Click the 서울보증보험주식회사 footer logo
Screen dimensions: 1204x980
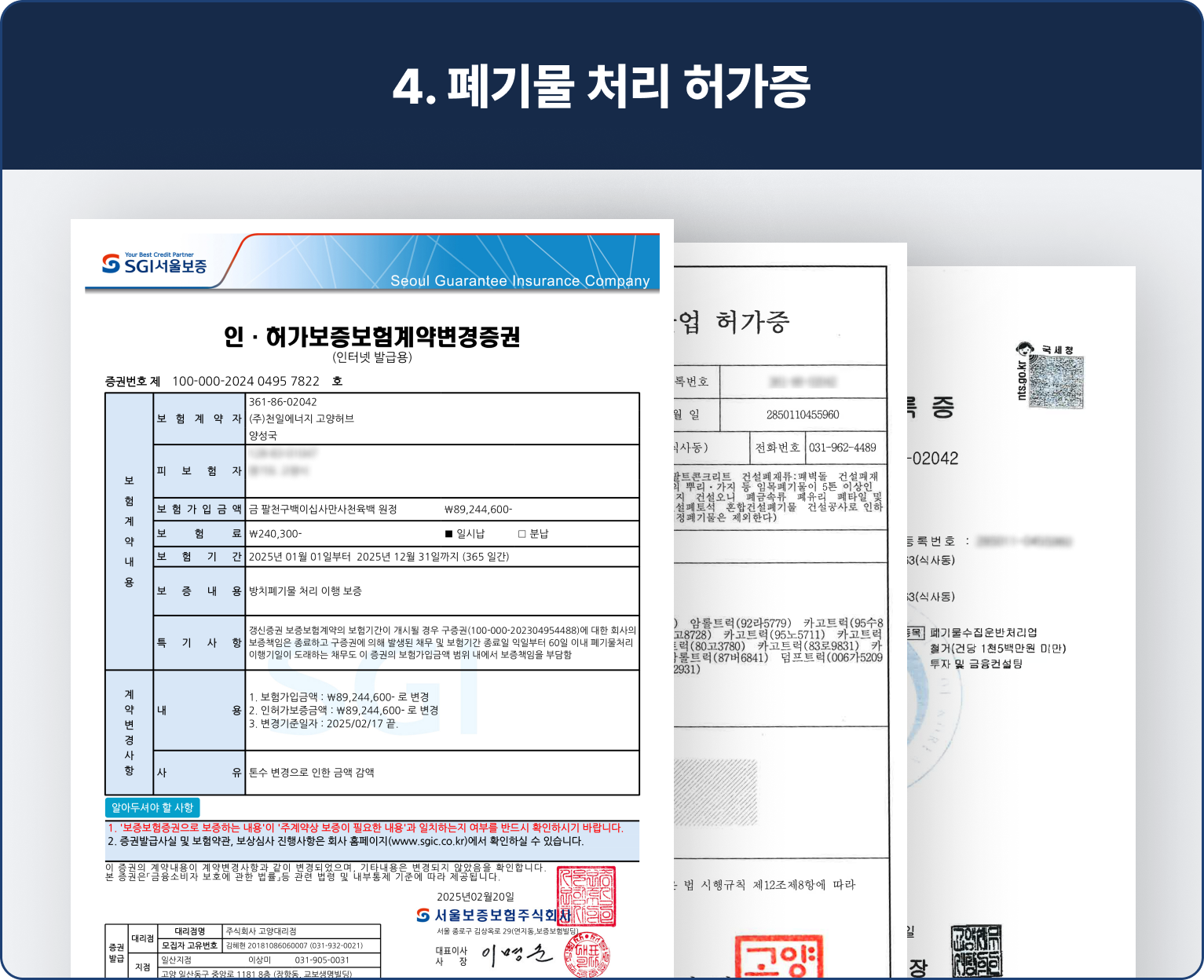pyautogui.click(x=493, y=916)
